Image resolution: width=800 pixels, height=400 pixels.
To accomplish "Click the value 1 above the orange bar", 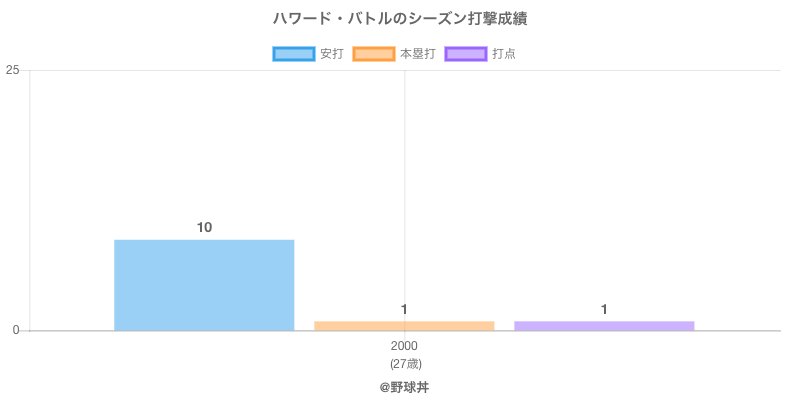I will pyautogui.click(x=404, y=310).
